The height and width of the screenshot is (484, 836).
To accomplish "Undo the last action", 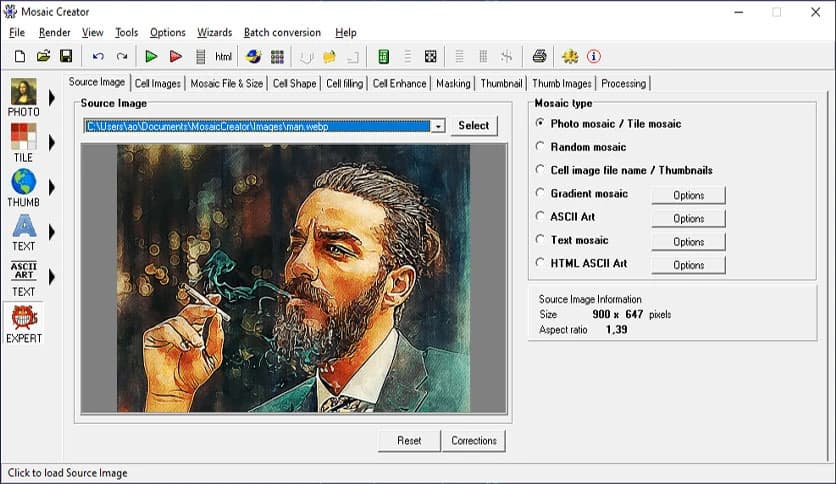I will 98,56.
